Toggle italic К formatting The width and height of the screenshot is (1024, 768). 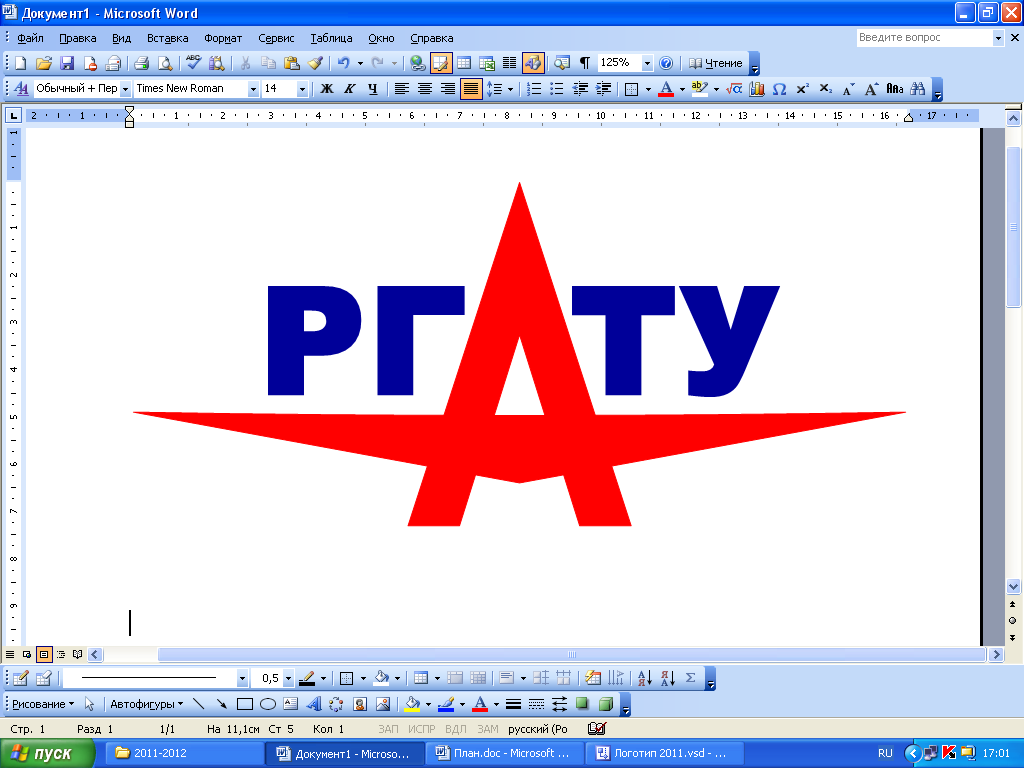point(350,89)
